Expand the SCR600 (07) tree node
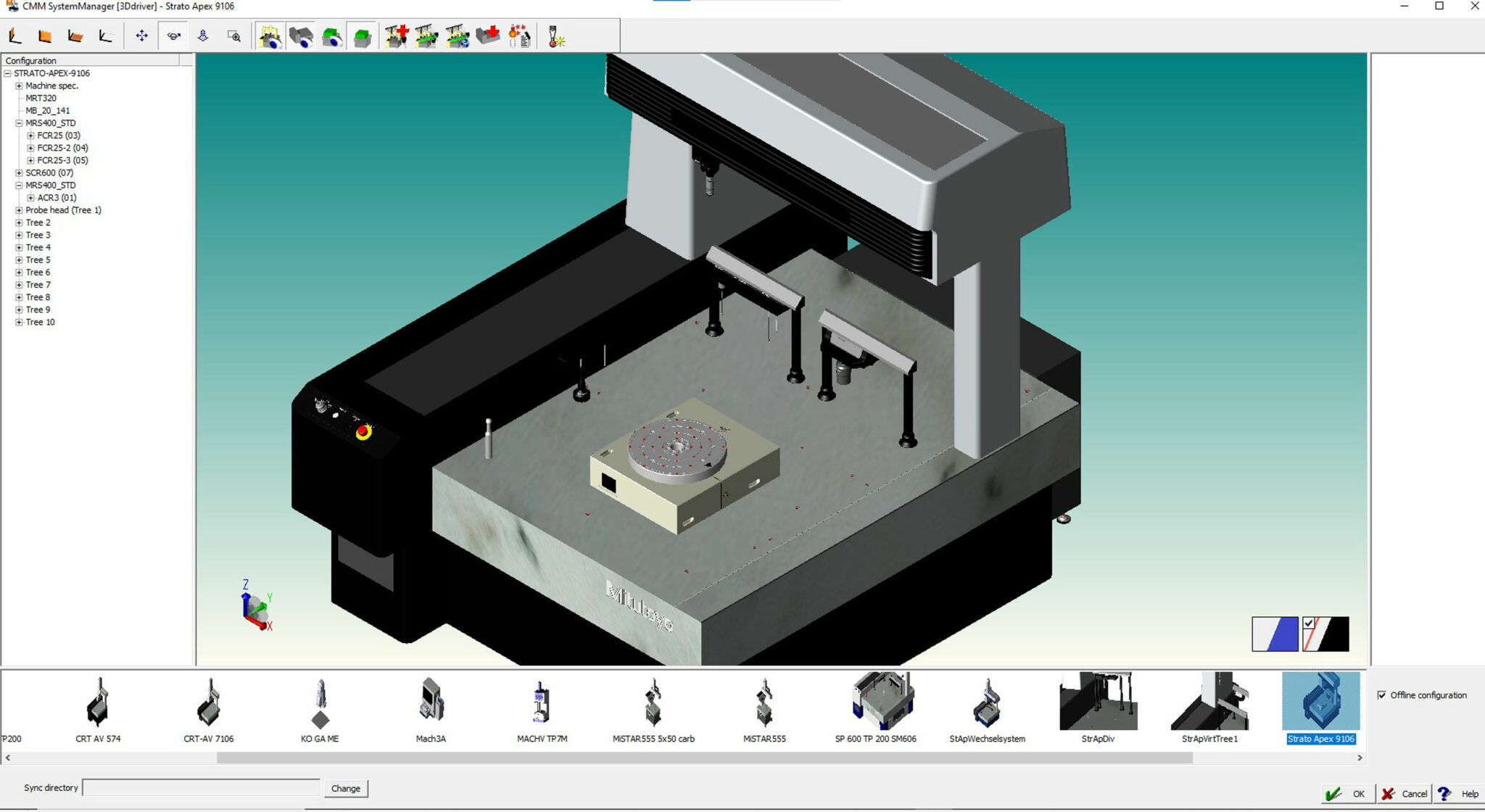 click(x=19, y=173)
